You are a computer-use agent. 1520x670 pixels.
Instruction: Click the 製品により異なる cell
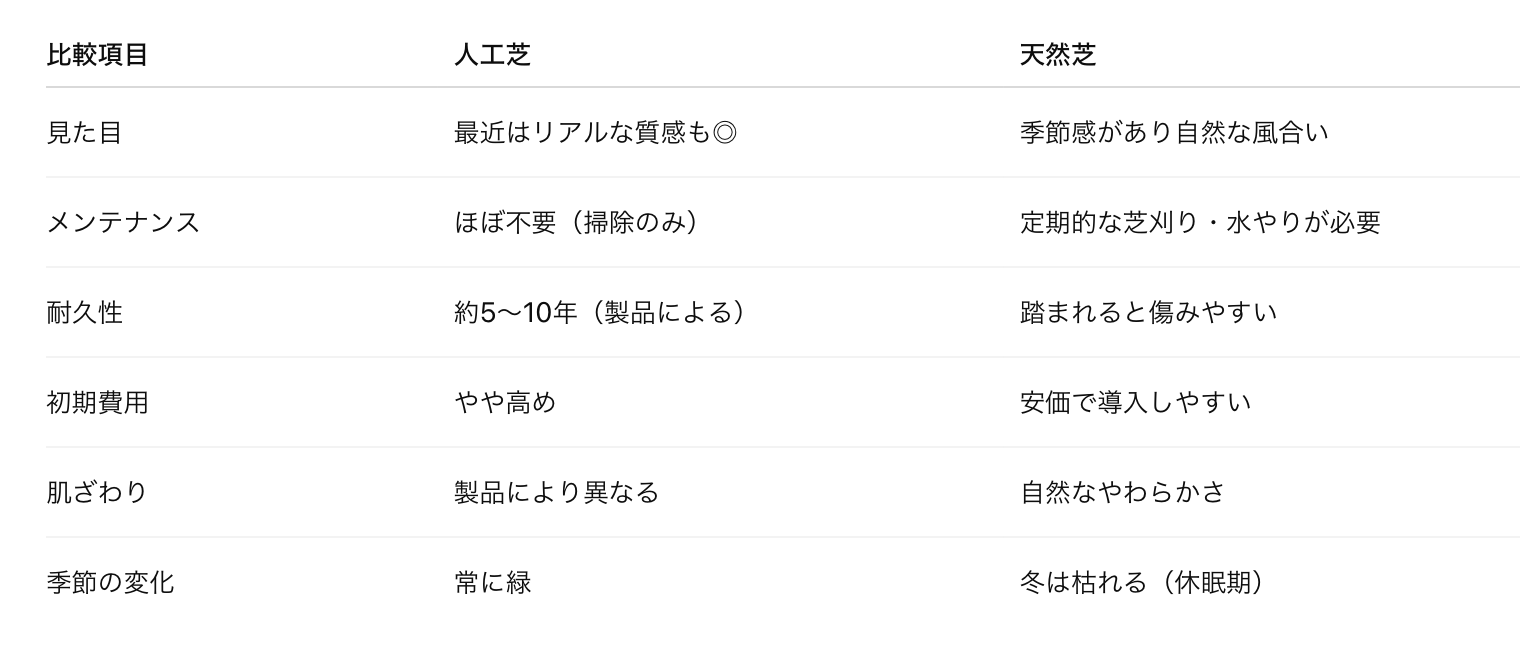pyautogui.click(x=556, y=492)
